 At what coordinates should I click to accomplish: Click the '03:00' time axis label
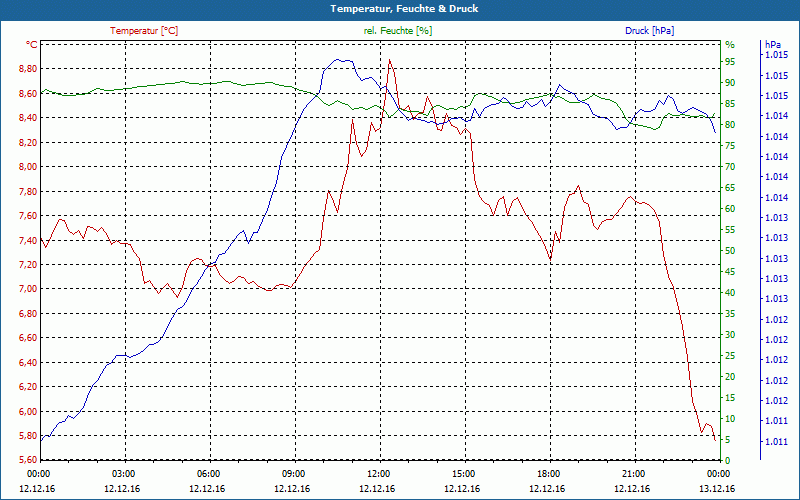(x=122, y=474)
